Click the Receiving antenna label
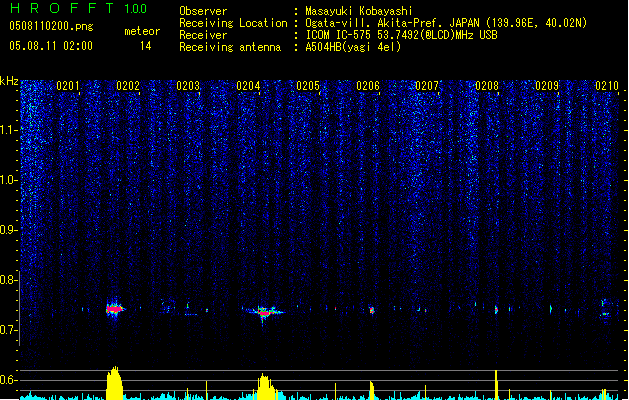629x400 pixels. [230, 47]
